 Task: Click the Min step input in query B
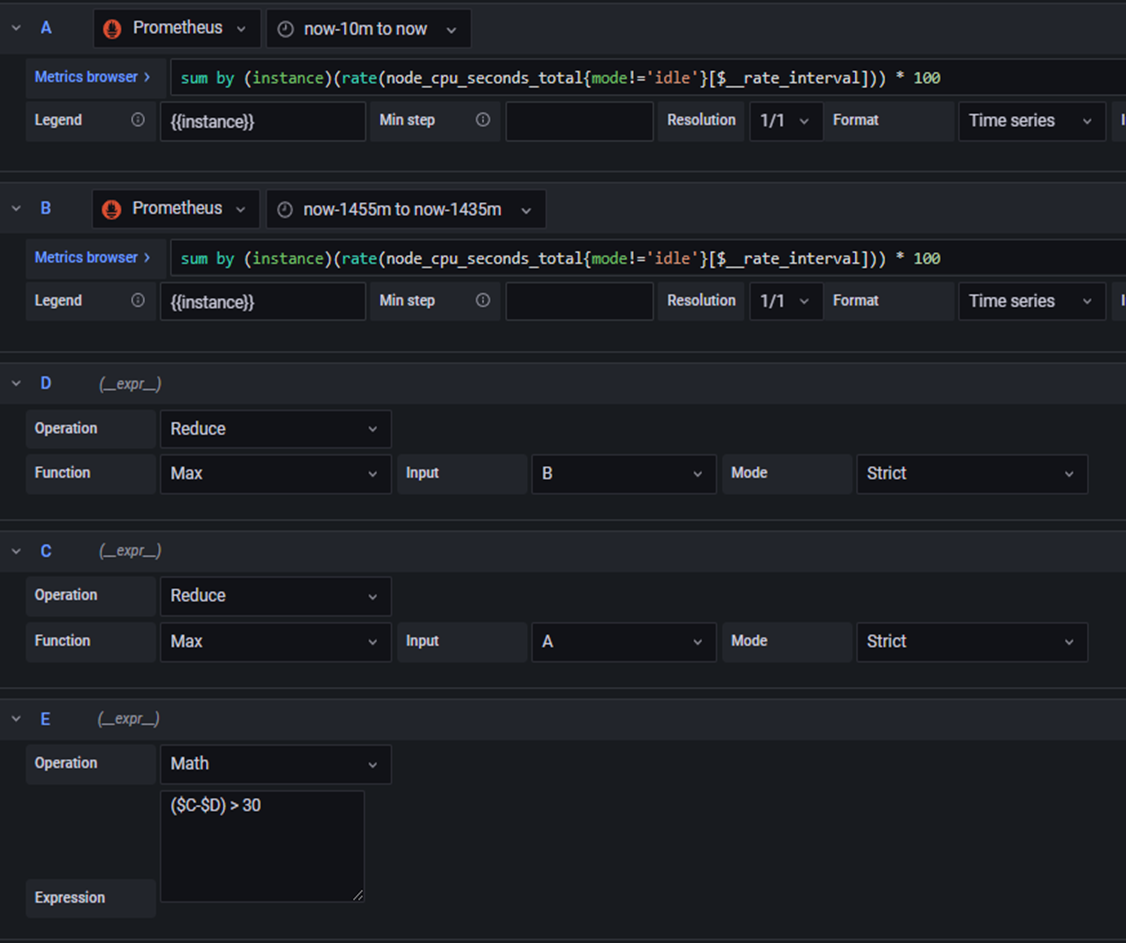(580, 302)
